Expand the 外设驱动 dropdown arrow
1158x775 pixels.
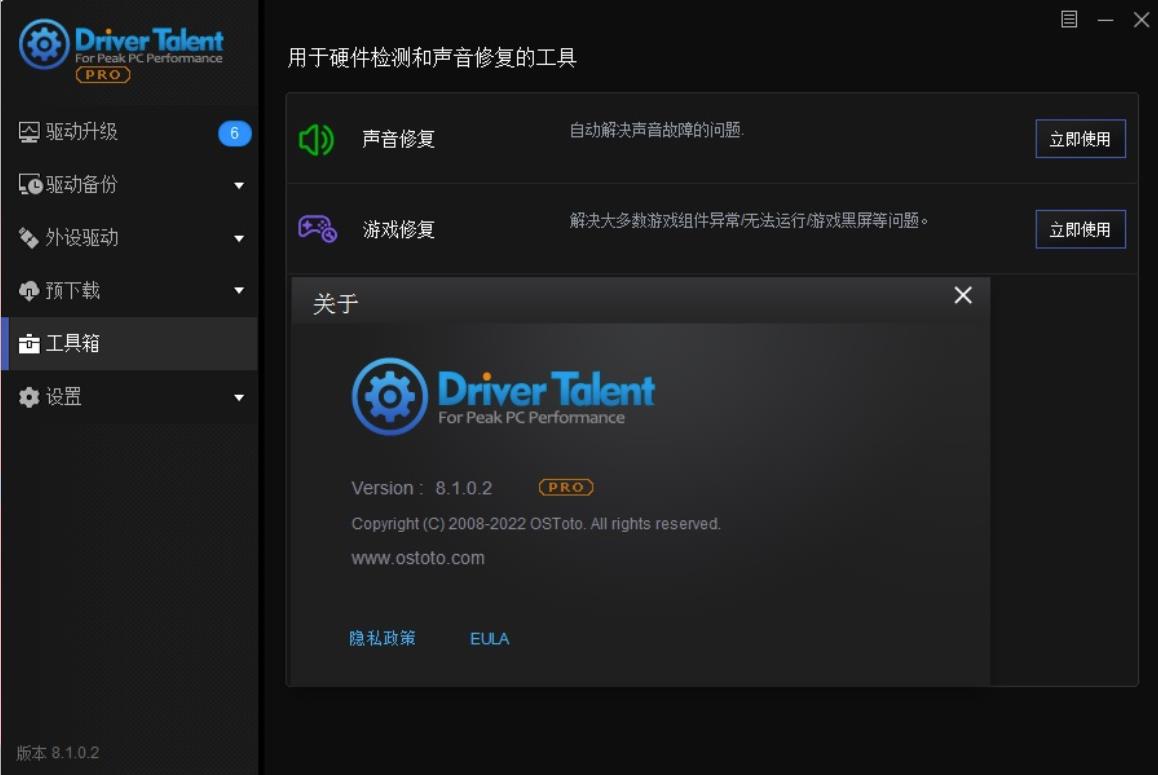pos(239,239)
